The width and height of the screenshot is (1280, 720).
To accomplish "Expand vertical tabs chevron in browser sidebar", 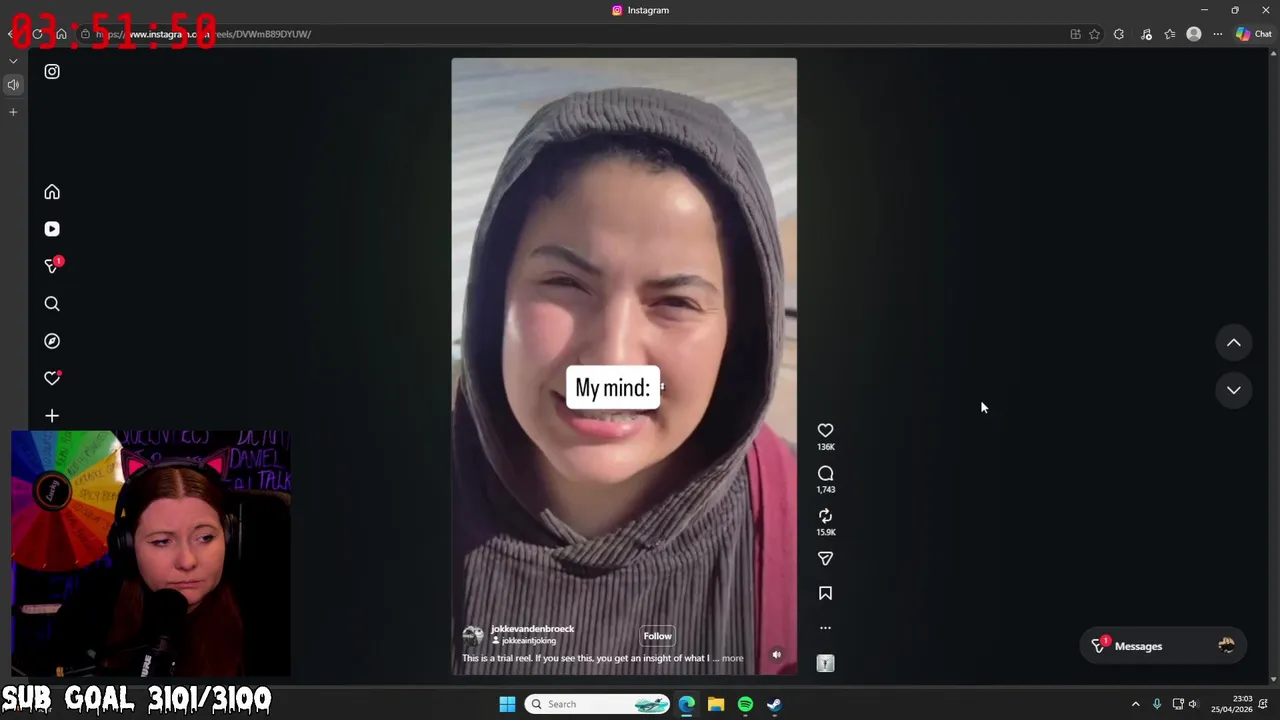I will [x=13, y=61].
